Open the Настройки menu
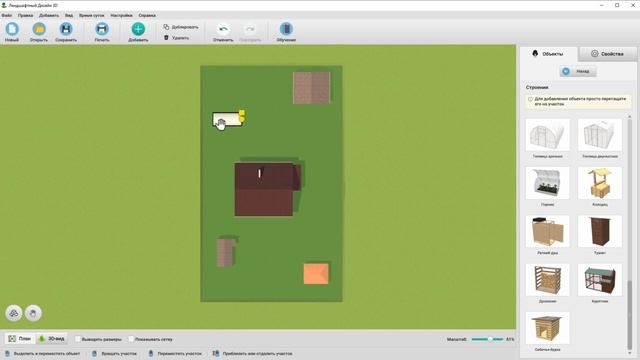Image resolution: width=640 pixels, height=360 pixels. click(x=121, y=15)
